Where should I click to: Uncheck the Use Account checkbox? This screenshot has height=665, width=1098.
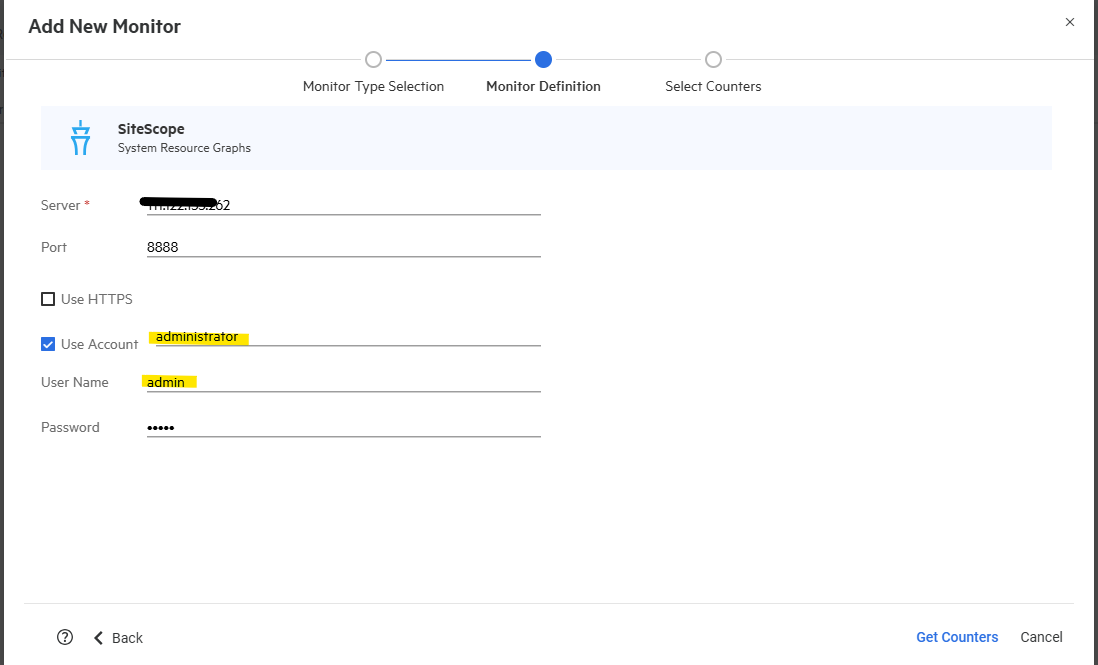(x=48, y=344)
